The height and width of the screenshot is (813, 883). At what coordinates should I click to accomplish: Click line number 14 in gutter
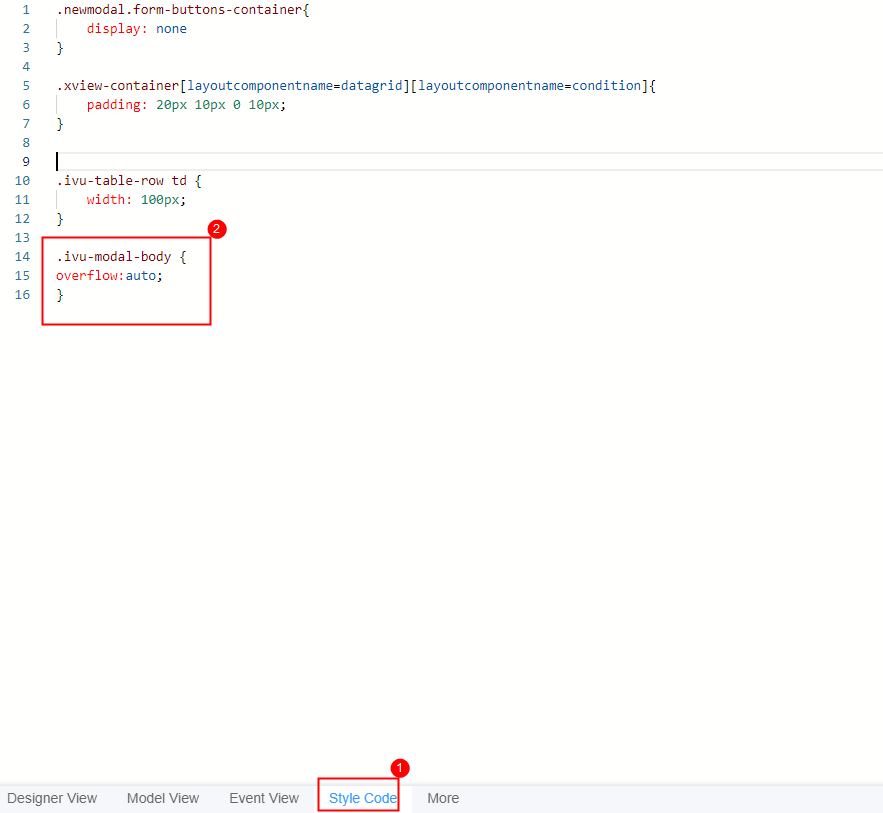[x=23, y=257]
